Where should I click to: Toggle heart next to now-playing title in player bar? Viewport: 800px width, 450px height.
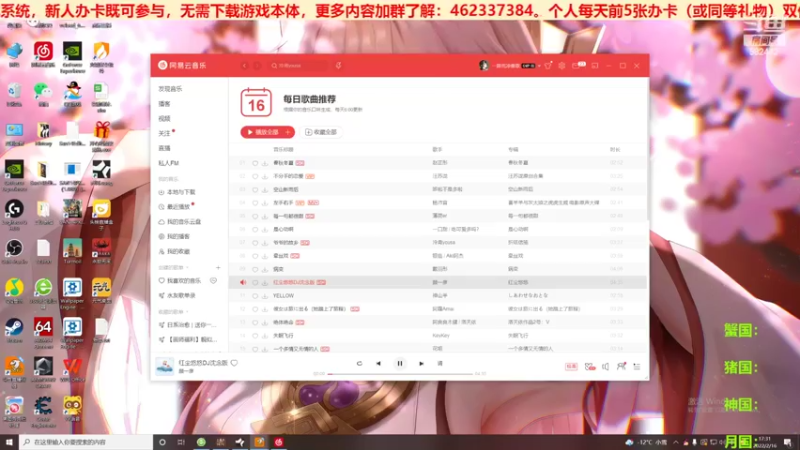pyautogui.click(x=234, y=363)
